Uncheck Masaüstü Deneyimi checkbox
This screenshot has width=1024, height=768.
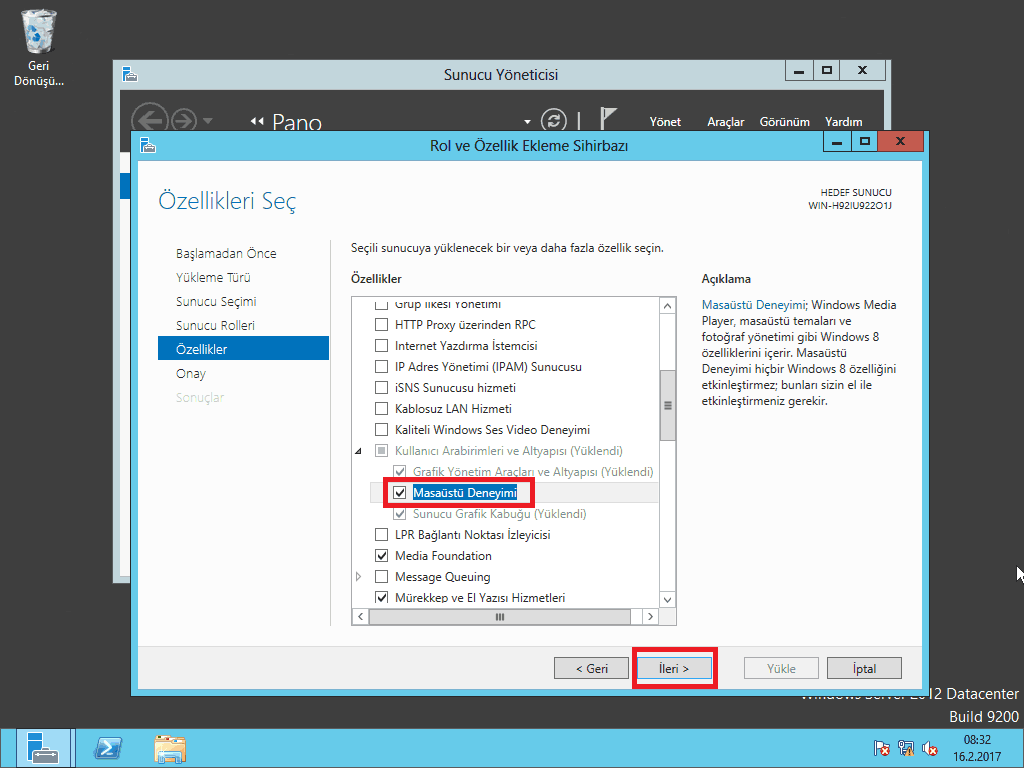[x=400, y=492]
